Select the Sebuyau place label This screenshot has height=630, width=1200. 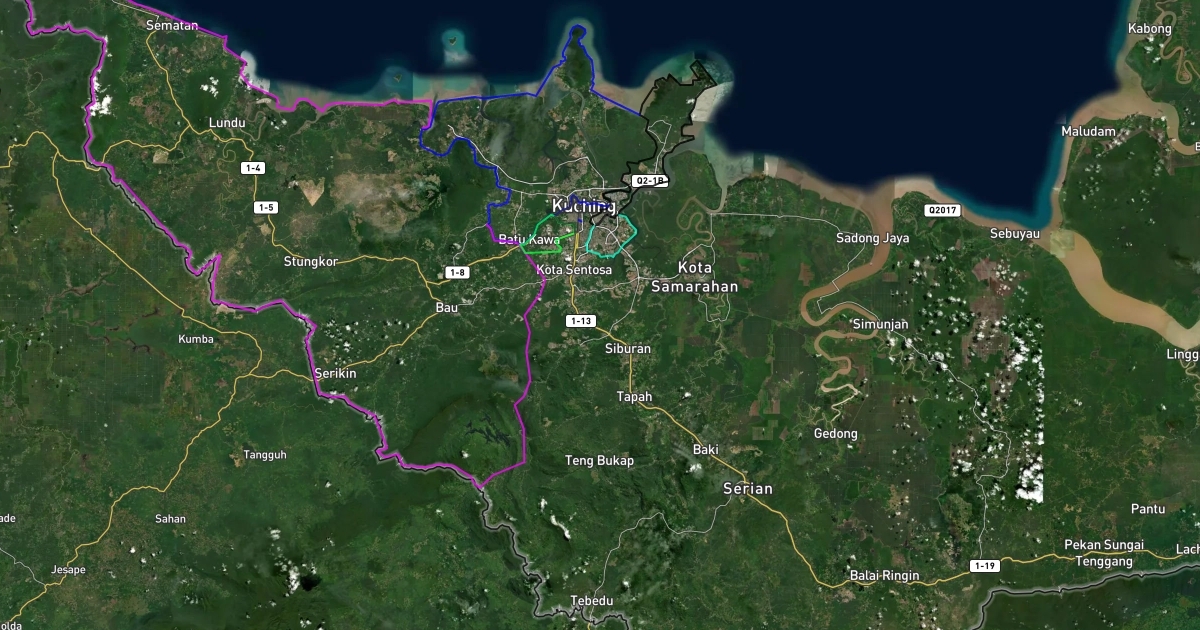pyautogui.click(x=1015, y=234)
